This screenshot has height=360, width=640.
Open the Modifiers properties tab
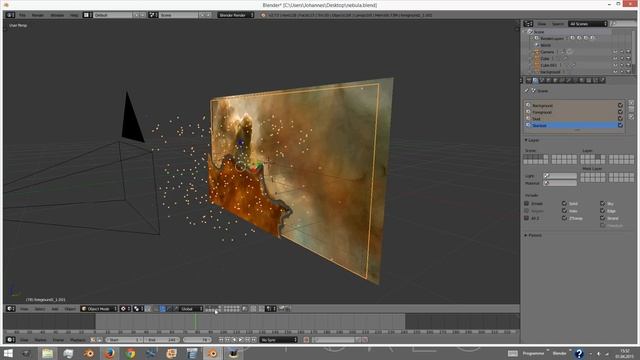569,80
